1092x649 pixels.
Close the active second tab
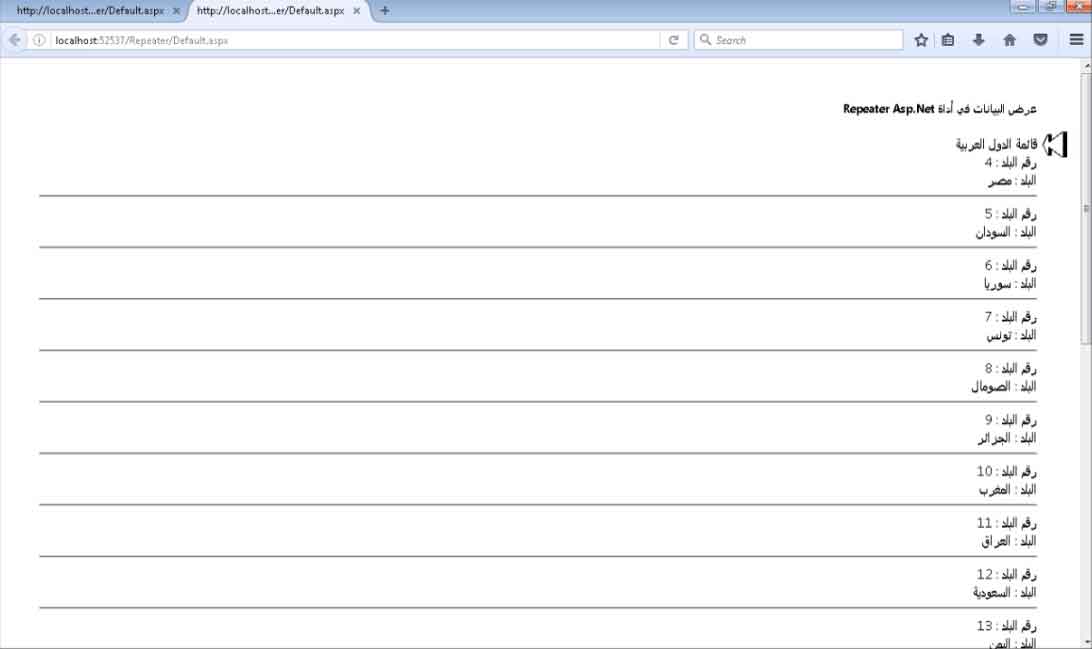tap(356, 11)
